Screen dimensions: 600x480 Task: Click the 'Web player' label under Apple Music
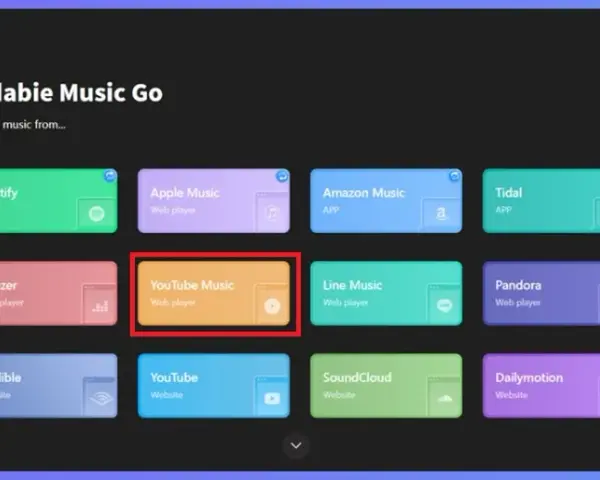click(x=173, y=210)
